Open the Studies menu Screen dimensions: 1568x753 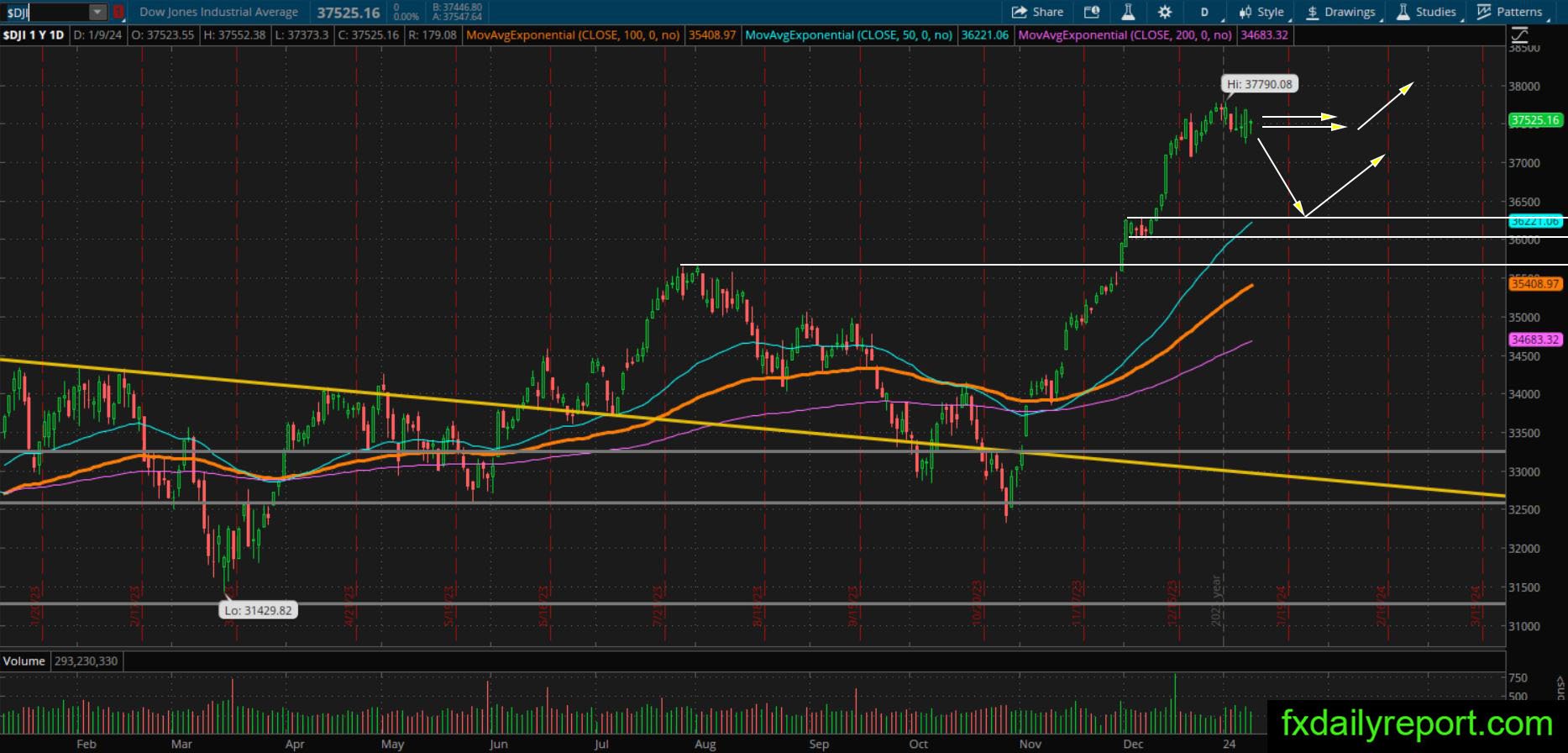[x=1427, y=12]
